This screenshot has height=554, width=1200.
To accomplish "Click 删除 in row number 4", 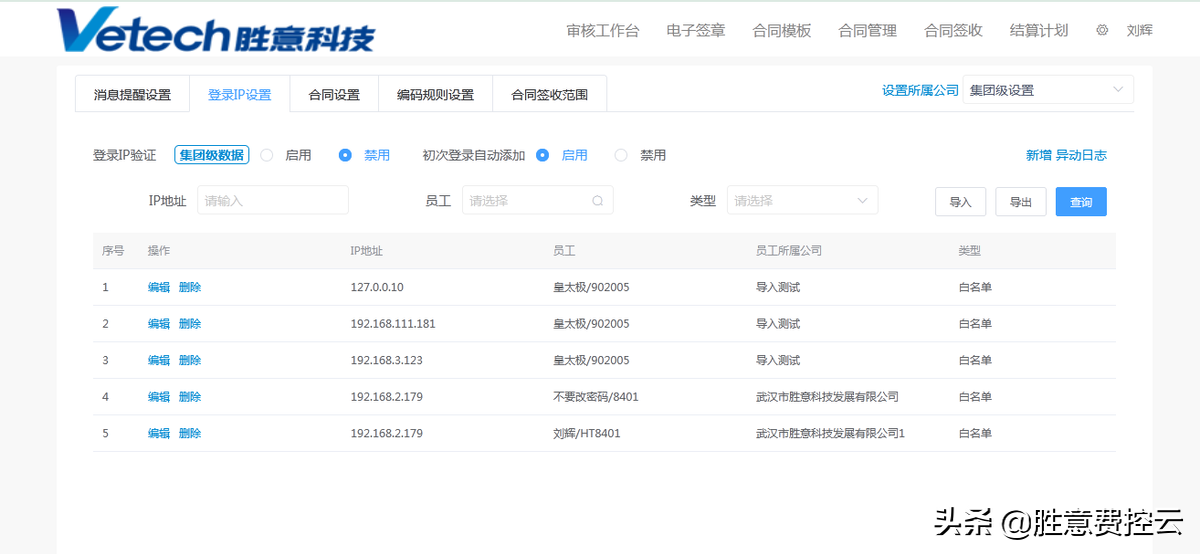I will 190,397.
